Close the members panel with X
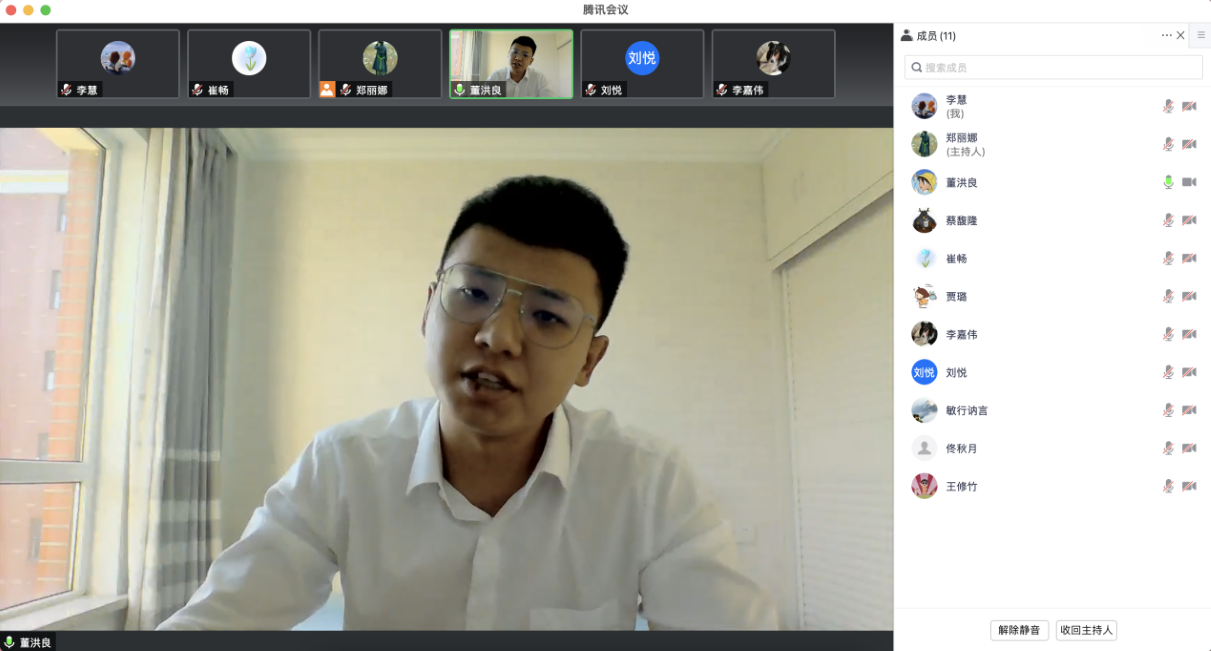The width and height of the screenshot is (1211, 651). (x=1181, y=35)
